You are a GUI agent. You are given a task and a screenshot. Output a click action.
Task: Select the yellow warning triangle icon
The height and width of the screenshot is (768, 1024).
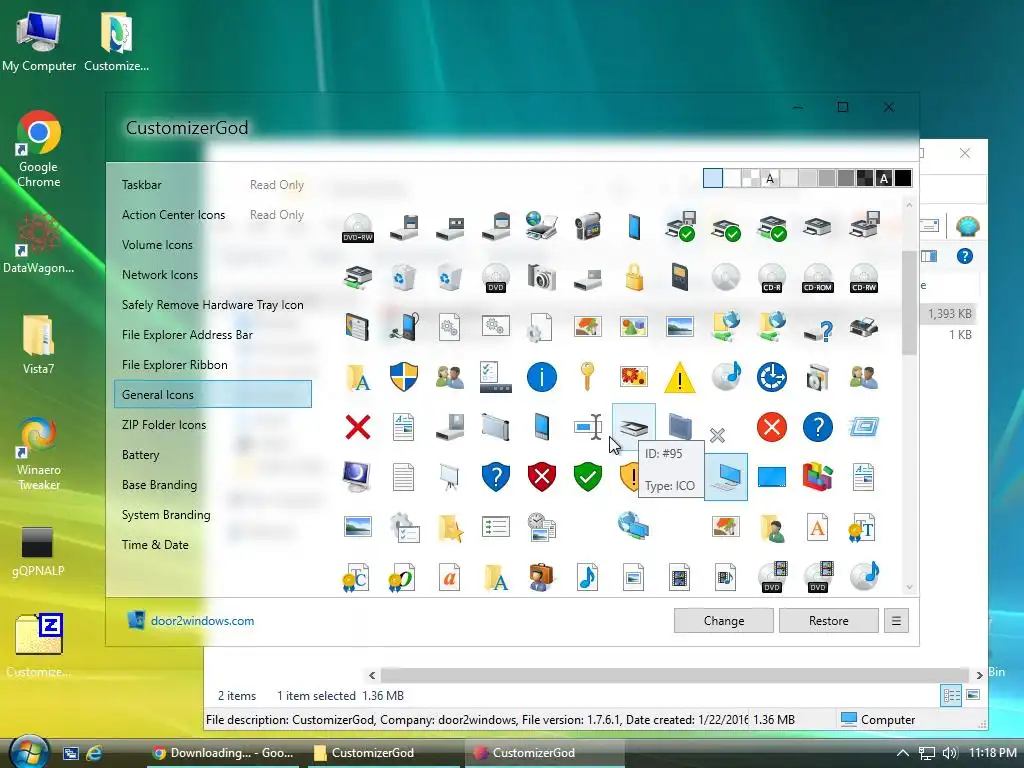pos(680,377)
